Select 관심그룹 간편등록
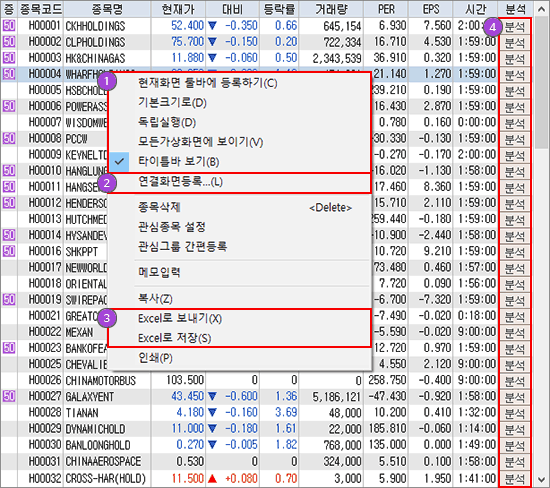Viewport: 550px width, 488px height. click(x=182, y=246)
